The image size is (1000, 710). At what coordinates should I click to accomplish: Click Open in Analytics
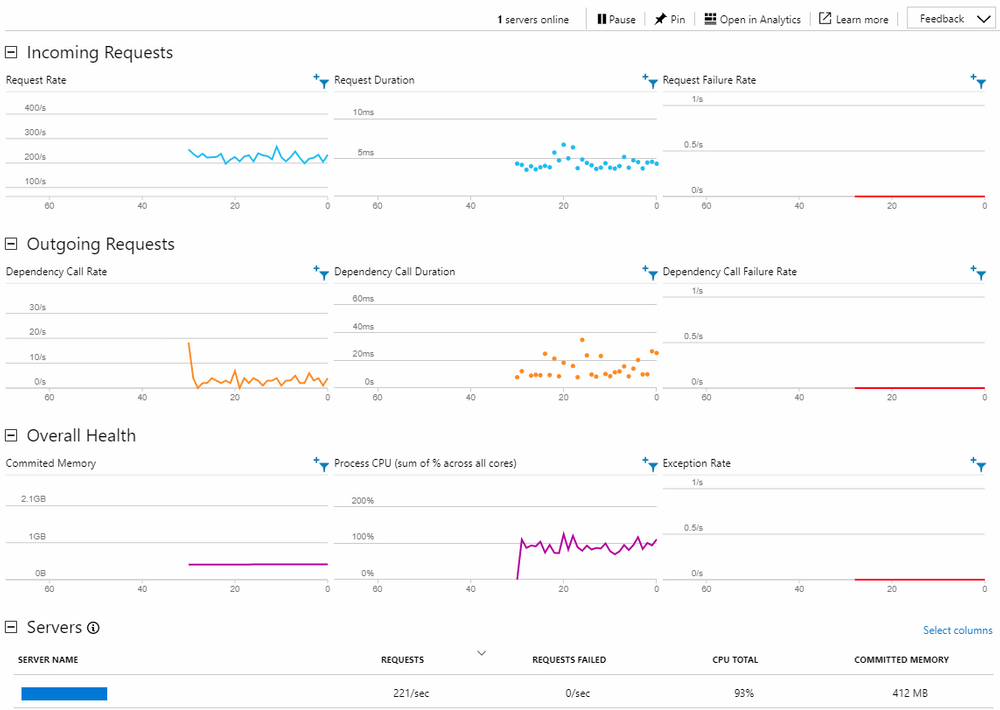point(752,19)
